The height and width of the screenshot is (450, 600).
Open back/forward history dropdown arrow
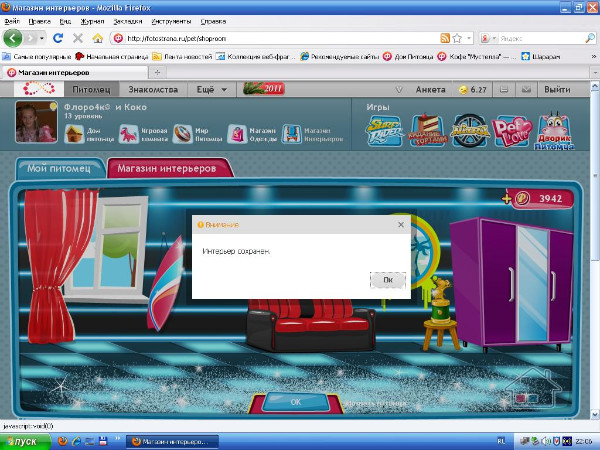41,38
